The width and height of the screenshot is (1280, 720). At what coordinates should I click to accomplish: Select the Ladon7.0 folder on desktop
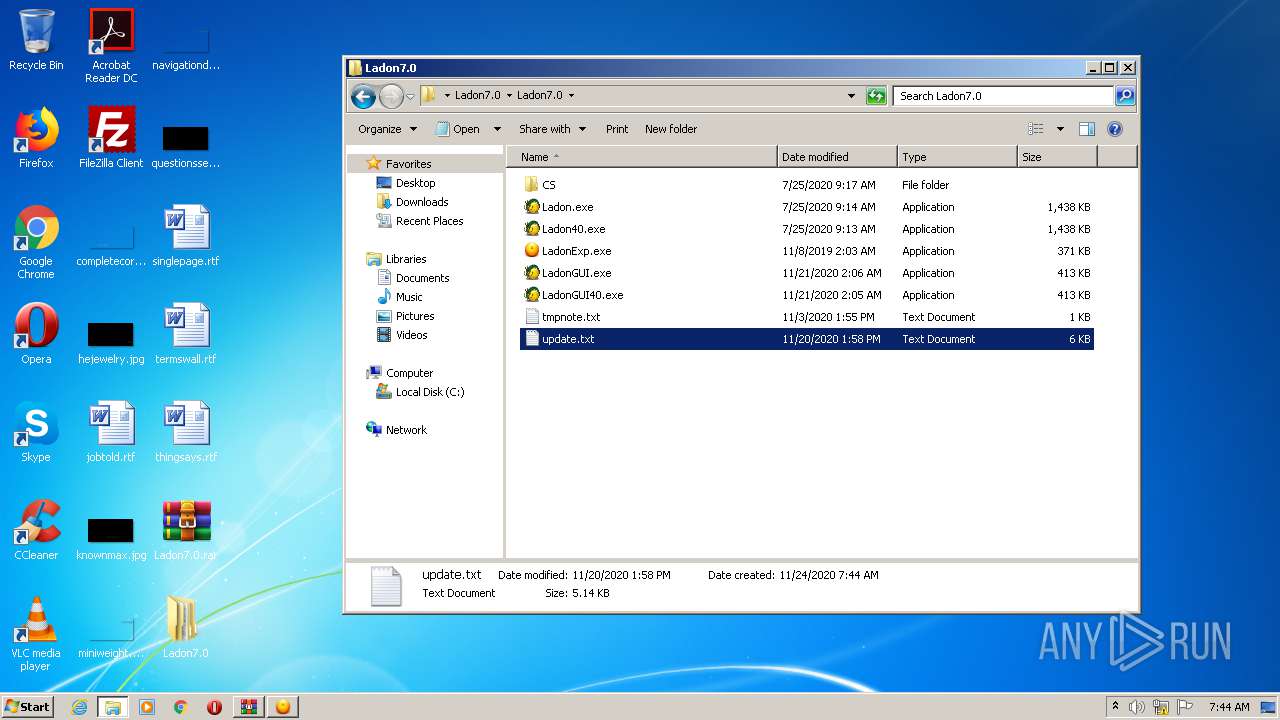point(186,628)
